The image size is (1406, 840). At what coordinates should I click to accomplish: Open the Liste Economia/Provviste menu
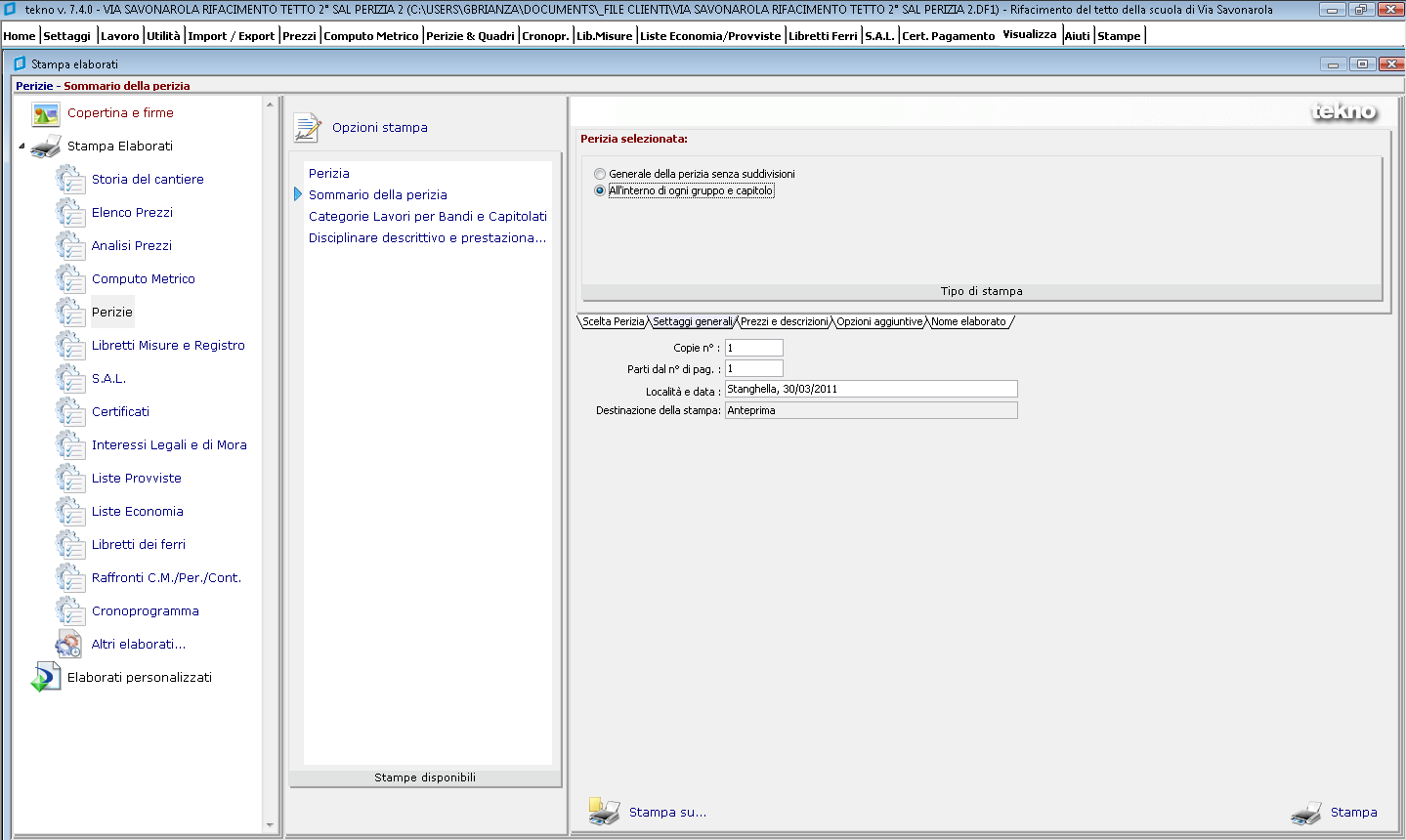[x=710, y=36]
